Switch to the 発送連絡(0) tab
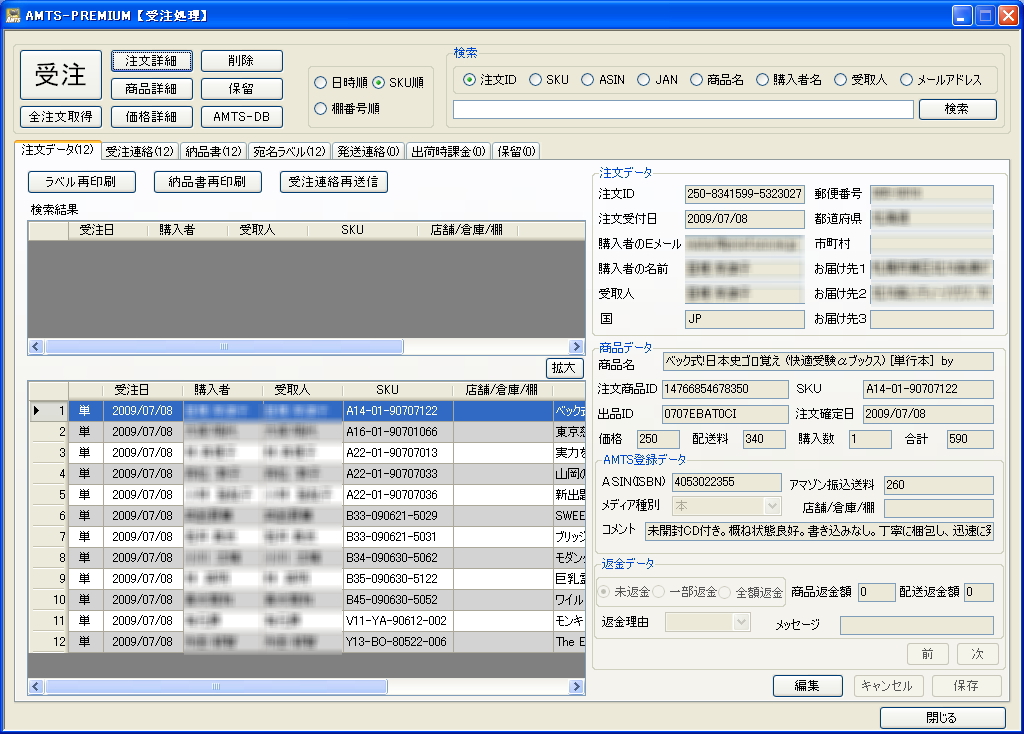The height and width of the screenshot is (734, 1024). click(368, 152)
